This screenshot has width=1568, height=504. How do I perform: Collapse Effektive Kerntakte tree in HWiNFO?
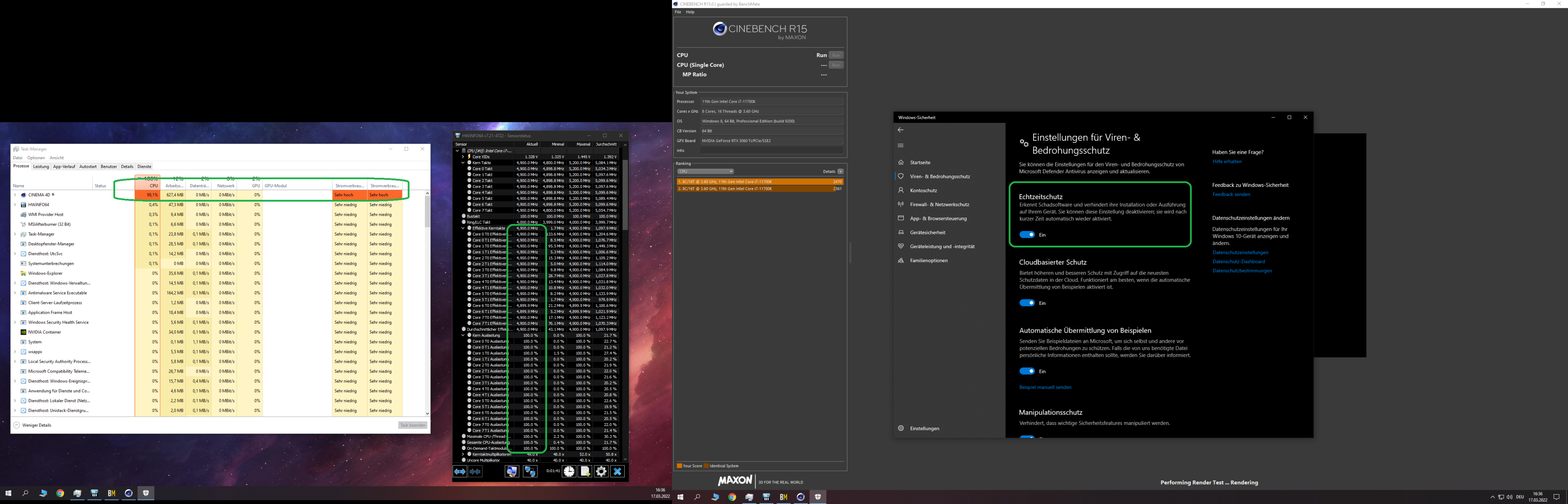[x=463, y=228]
